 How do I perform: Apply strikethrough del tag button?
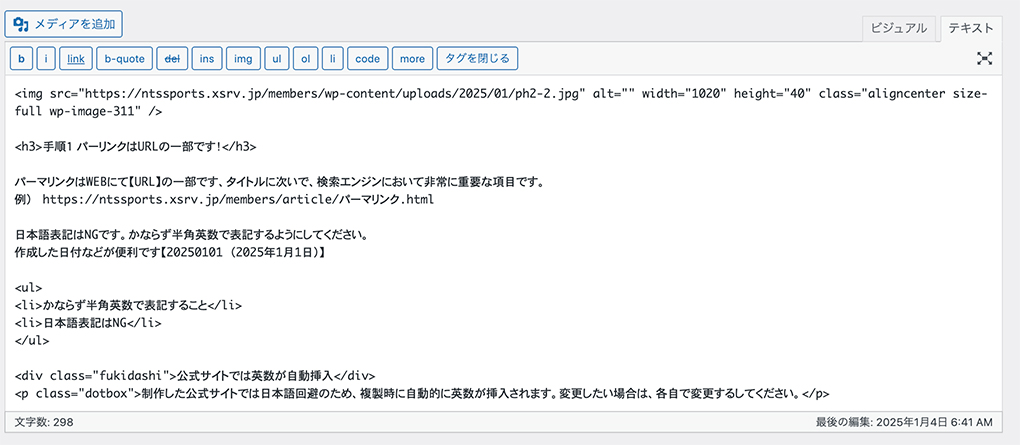pyautogui.click(x=172, y=59)
